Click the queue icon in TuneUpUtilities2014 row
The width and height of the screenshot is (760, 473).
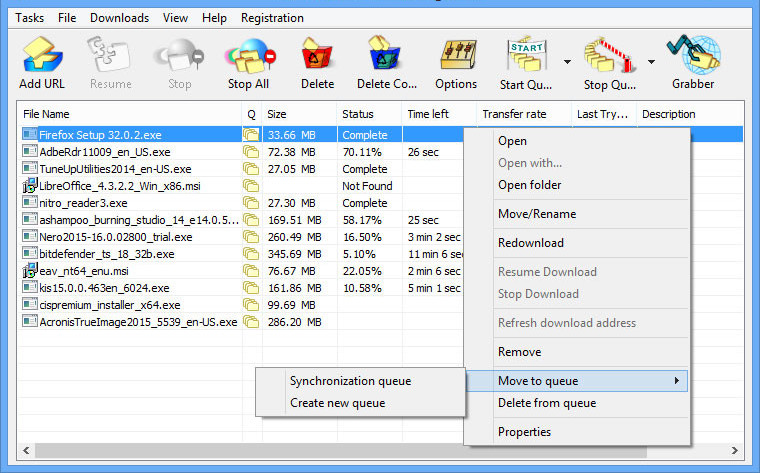(251, 169)
